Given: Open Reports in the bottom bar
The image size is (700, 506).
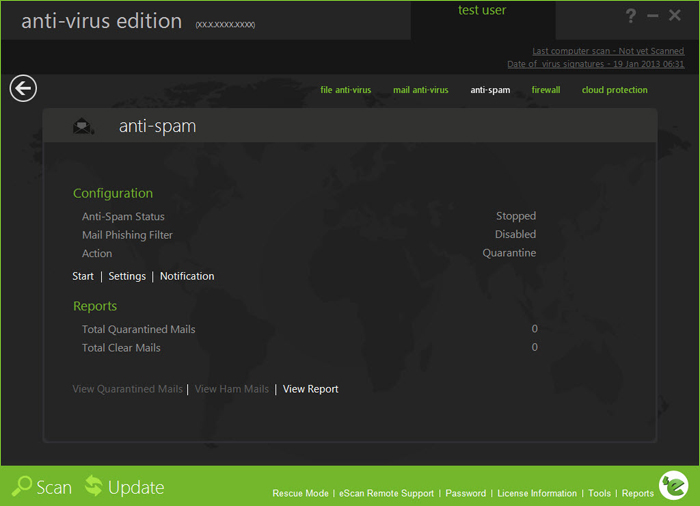Looking at the screenshot, I should pos(638,493).
